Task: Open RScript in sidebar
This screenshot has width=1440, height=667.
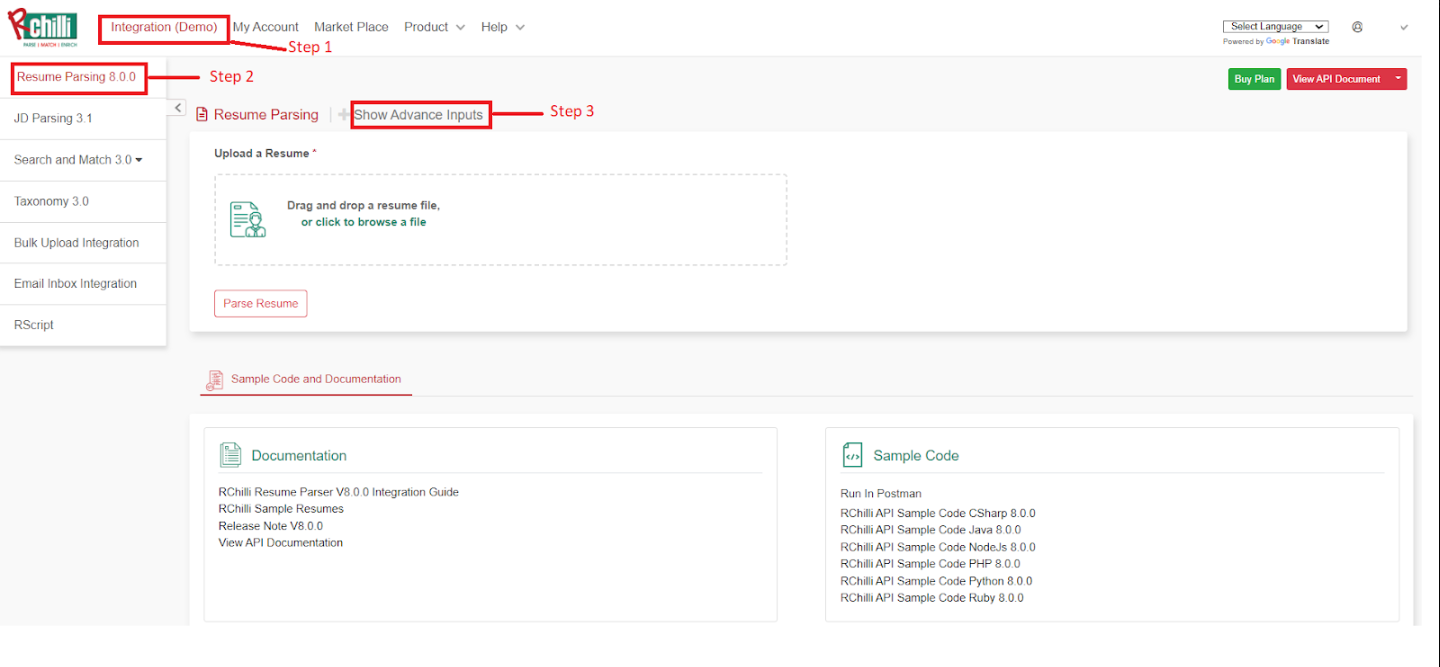Action: click(x=34, y=325)
